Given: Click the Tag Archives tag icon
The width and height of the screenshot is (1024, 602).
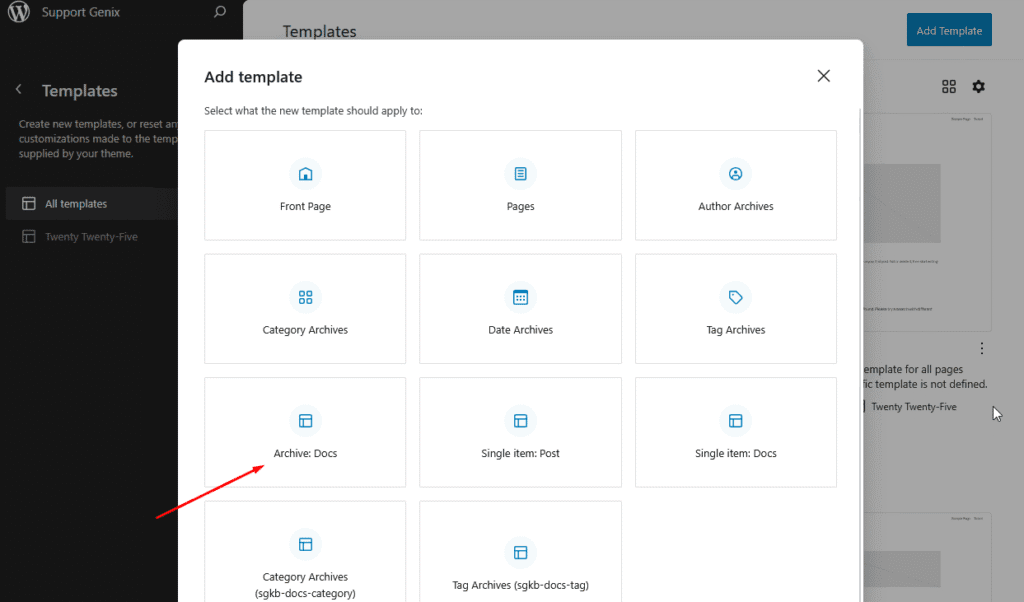Looking at the screenshot, I should coord(735,297).
